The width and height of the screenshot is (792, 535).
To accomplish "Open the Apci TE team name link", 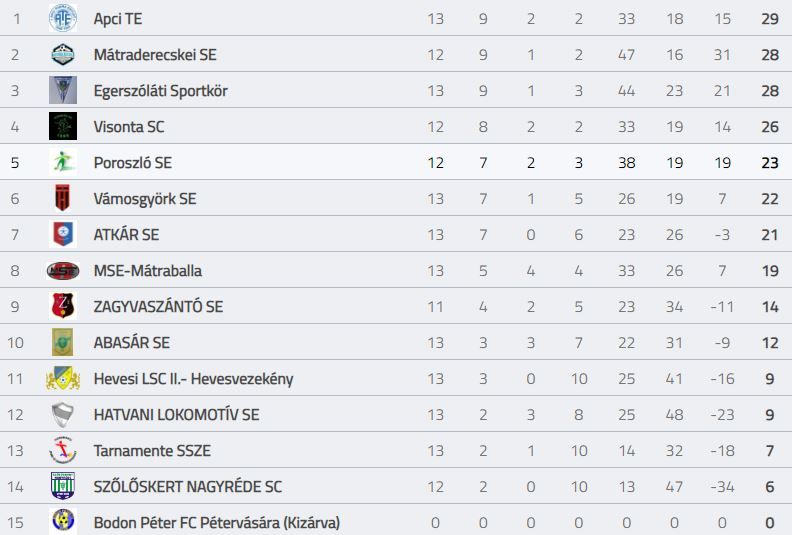I will click(x=118, y=19).
